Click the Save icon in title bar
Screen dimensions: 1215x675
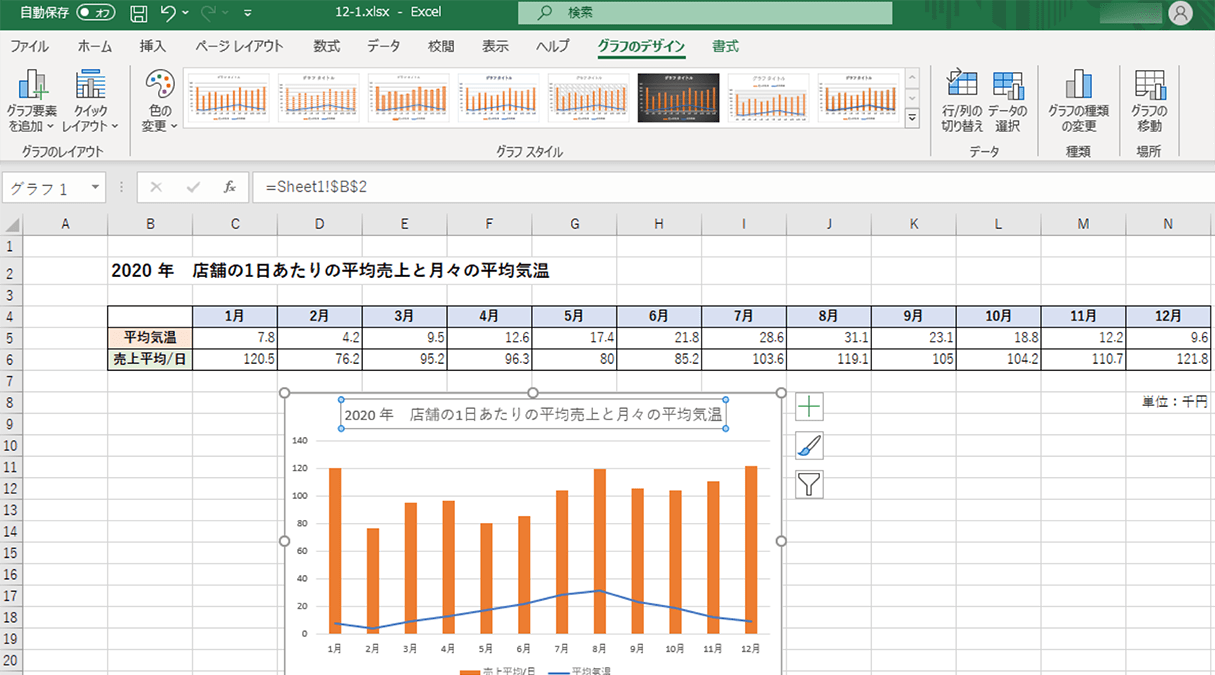[x=139, y=14]
